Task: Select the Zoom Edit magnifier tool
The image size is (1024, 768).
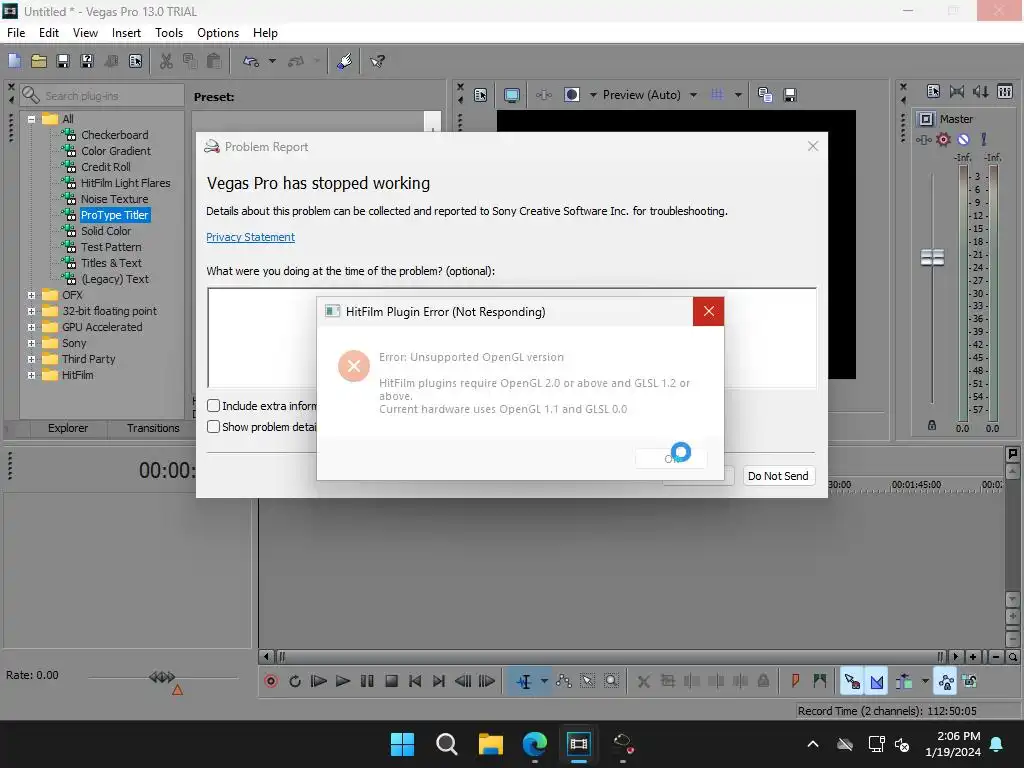Action: [611, 681]
